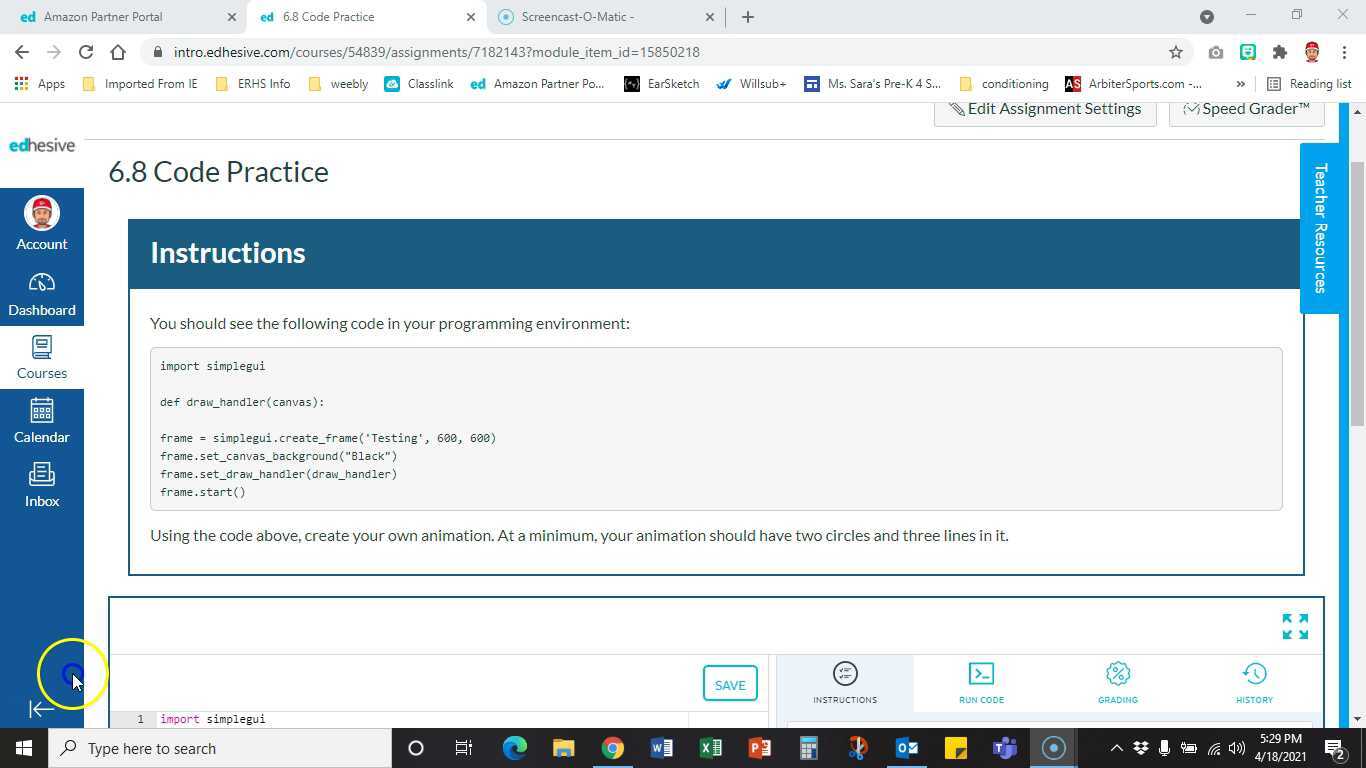Go to the browser home page
This screenshot has height=768, width=1366.
[118, 52]
